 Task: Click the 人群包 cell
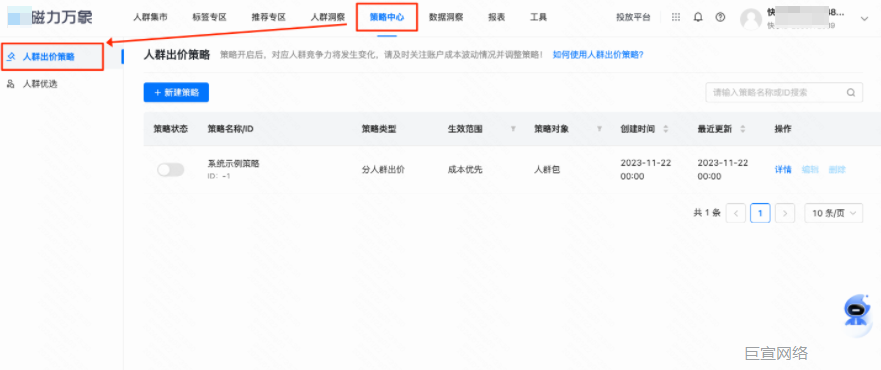coord(547,170)
